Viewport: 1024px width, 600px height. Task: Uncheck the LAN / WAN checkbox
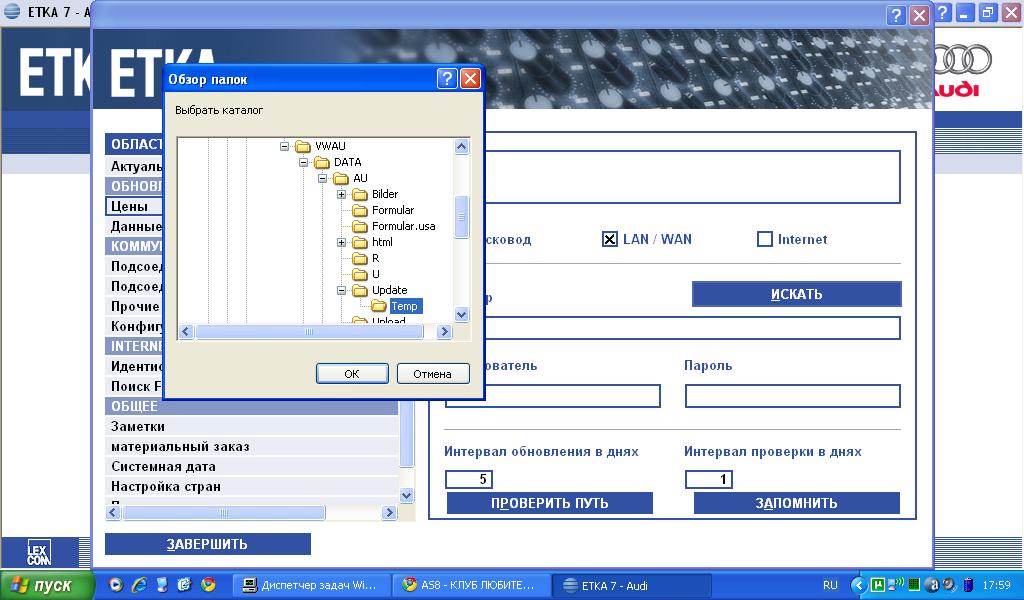coord(610,239)
